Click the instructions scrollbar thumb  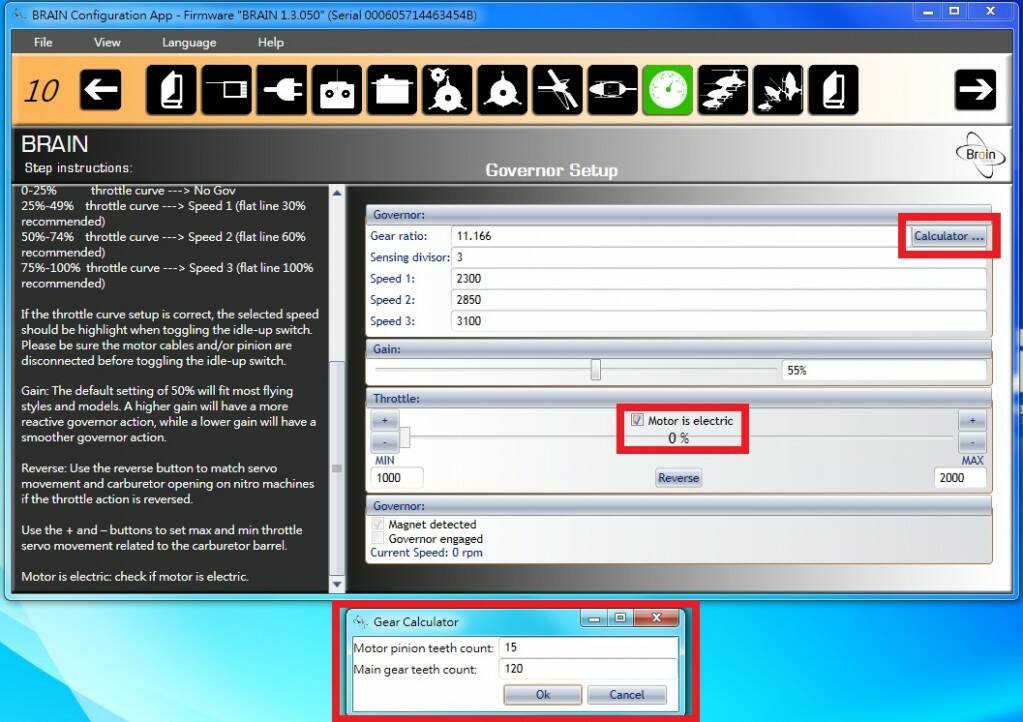337,468
